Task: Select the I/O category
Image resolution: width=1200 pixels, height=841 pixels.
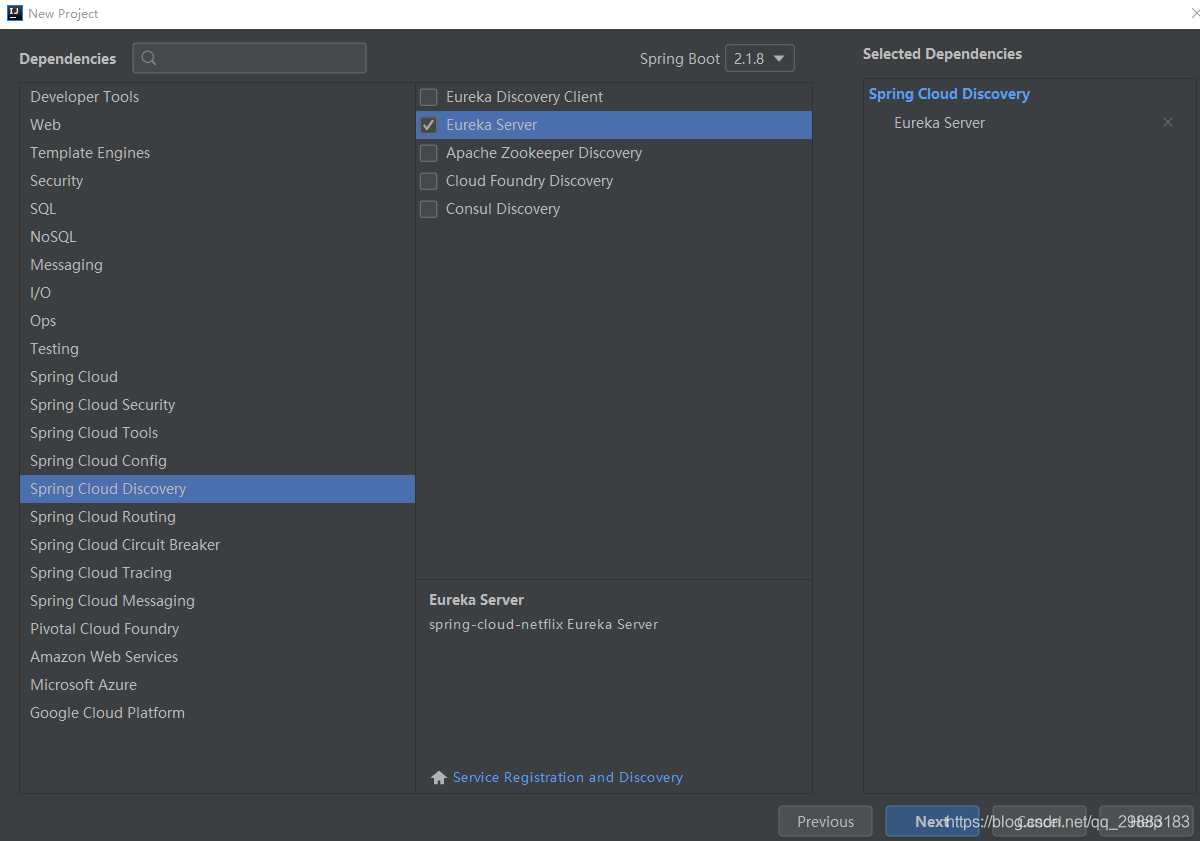Action: pos(217,293)
